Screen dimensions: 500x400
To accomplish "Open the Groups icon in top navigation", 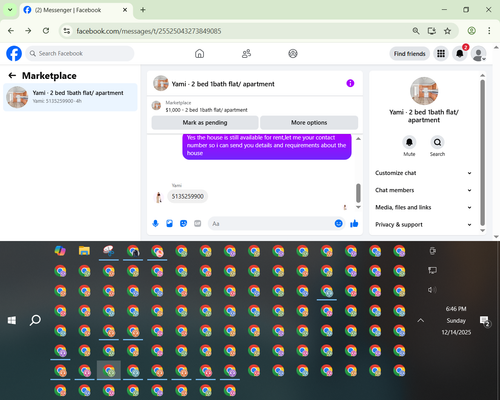I will pos(293,53).
